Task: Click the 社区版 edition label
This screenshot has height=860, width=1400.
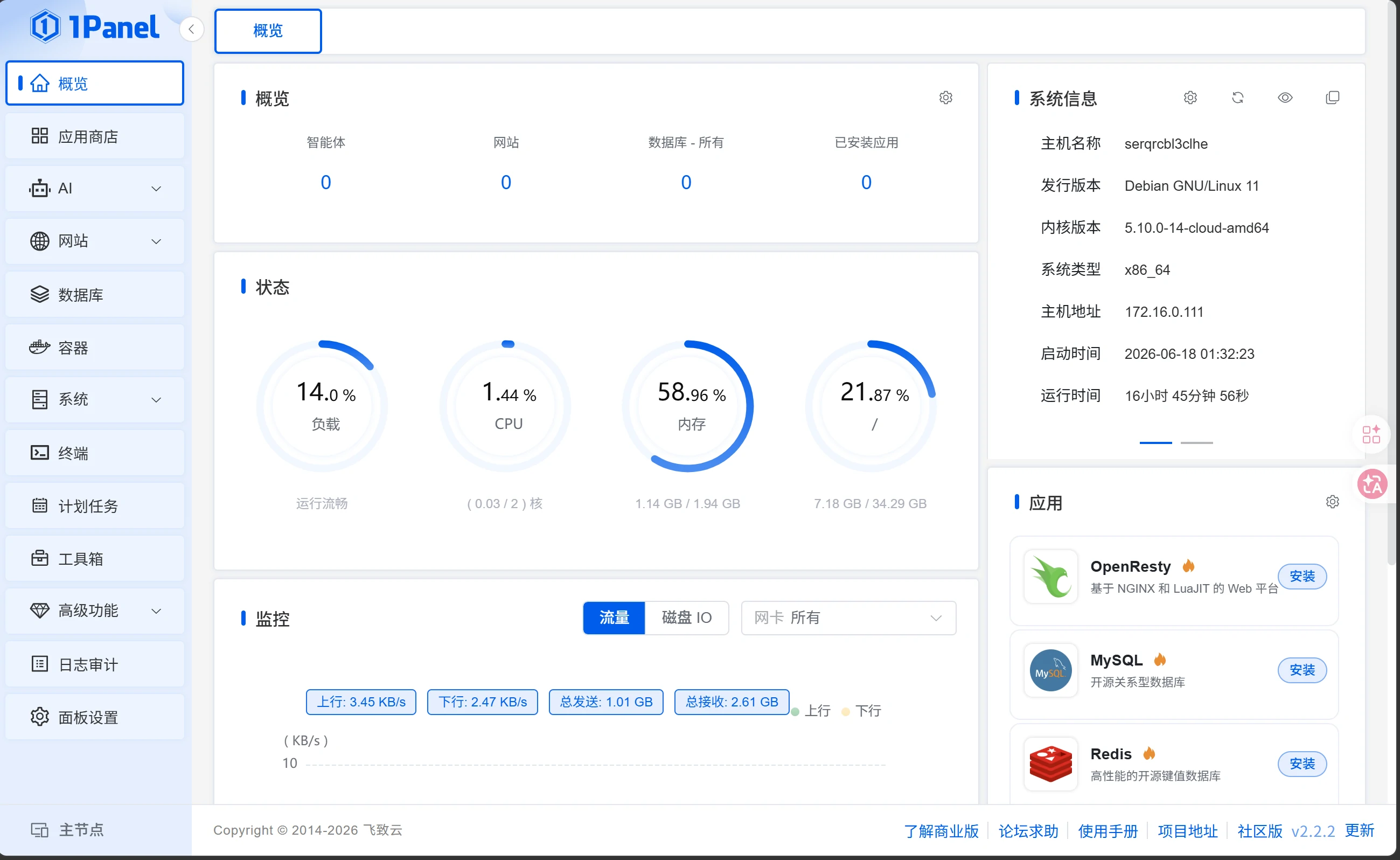Action: click(1259, 831)
